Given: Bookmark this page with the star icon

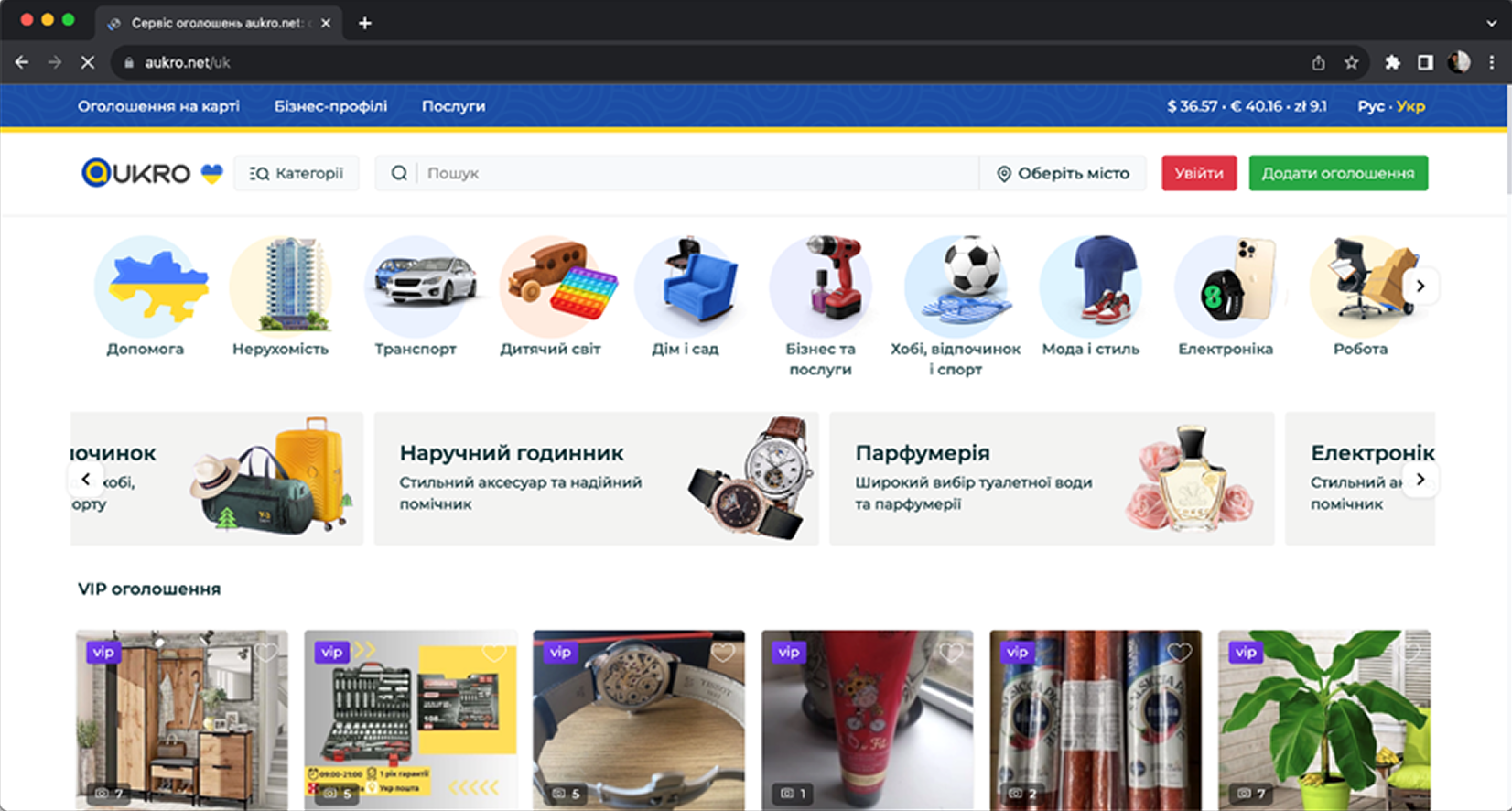Looking at the screenshot, I should 1351,62.
